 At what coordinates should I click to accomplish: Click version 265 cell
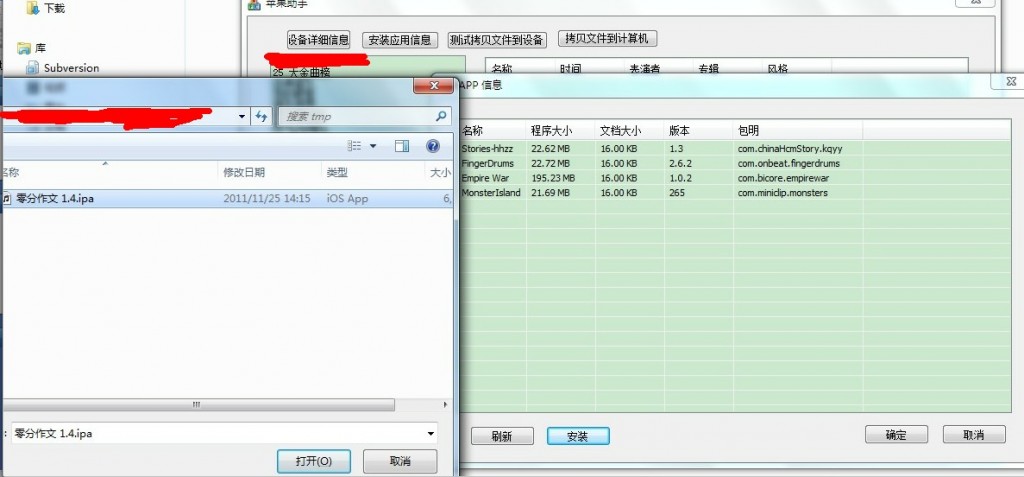(677, 193)
